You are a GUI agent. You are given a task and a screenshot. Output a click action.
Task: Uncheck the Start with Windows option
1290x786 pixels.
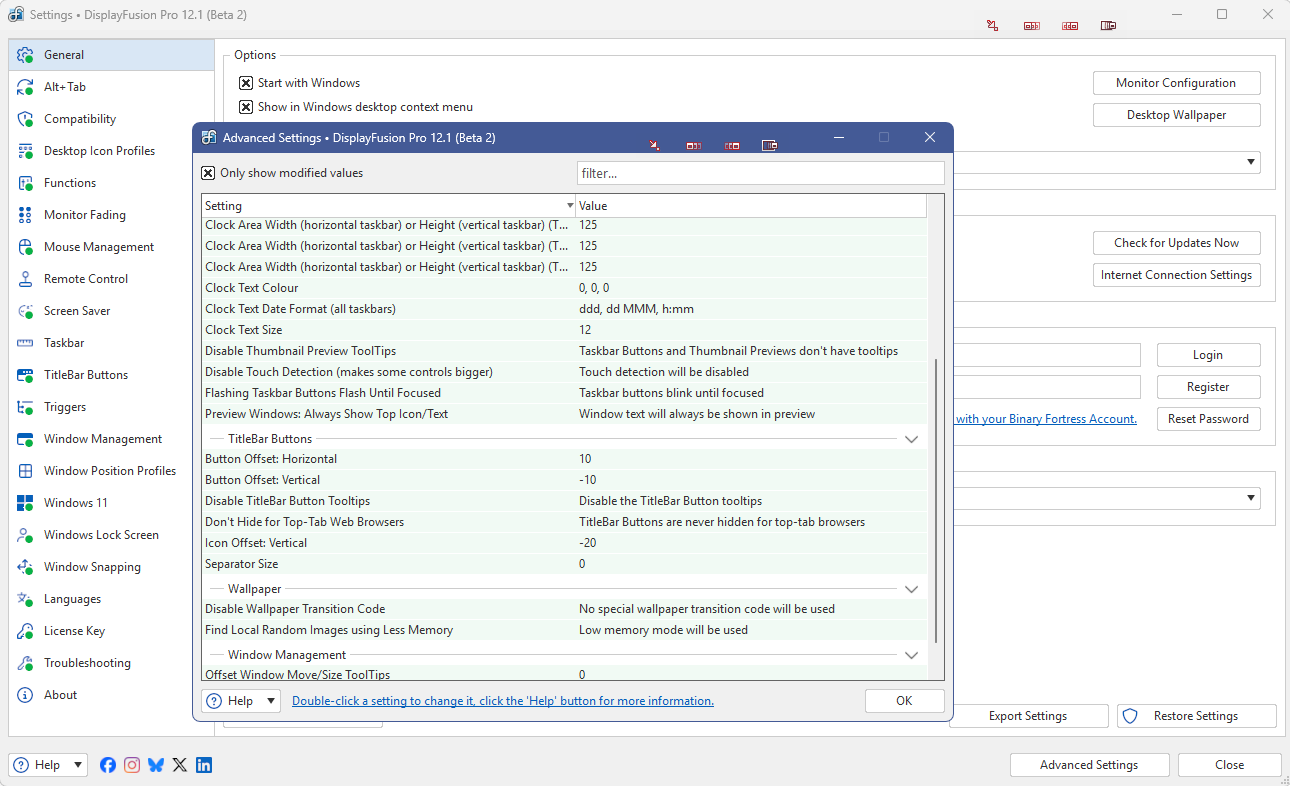click(246, 83)
